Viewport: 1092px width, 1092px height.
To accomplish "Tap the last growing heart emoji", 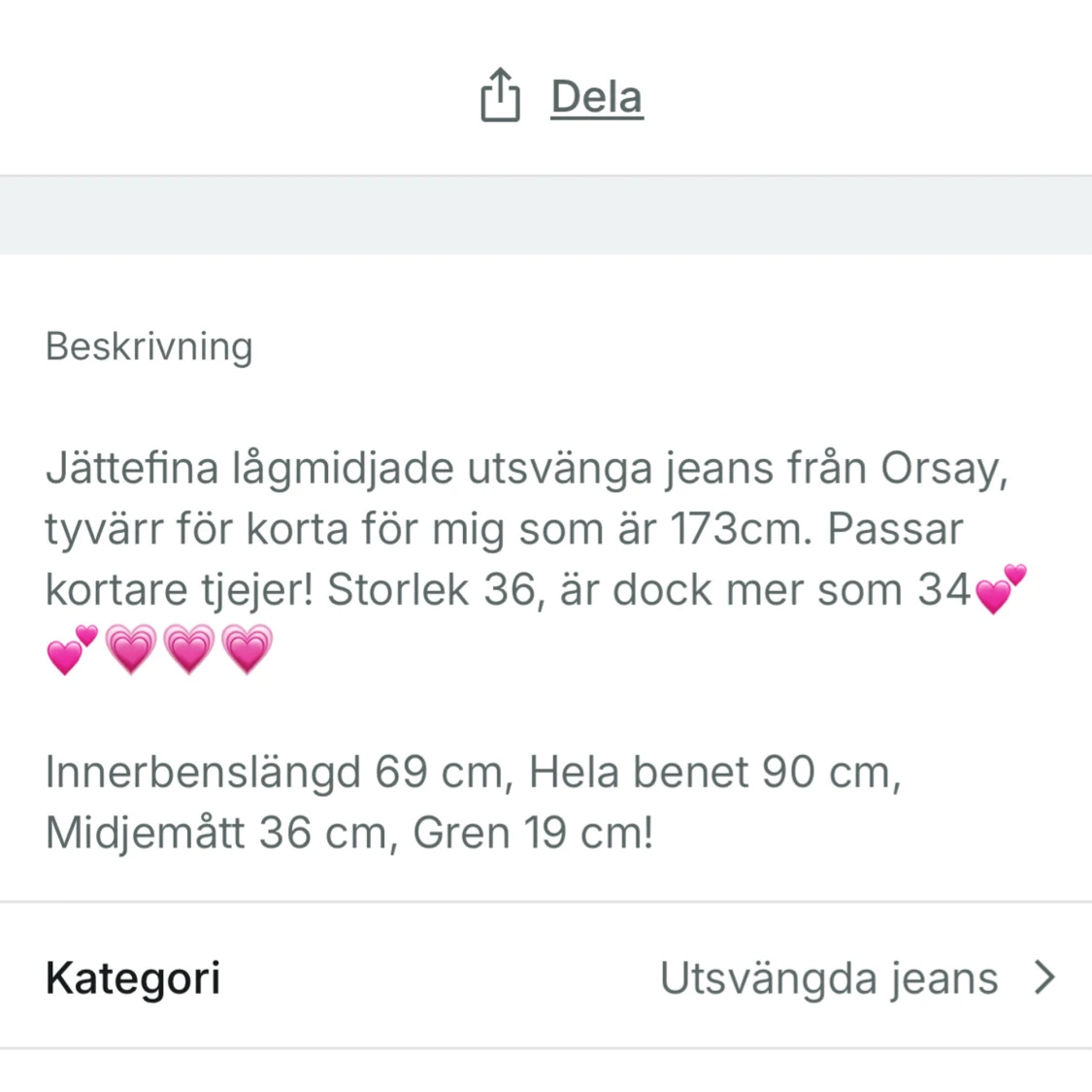I will (x=247, y=649).
